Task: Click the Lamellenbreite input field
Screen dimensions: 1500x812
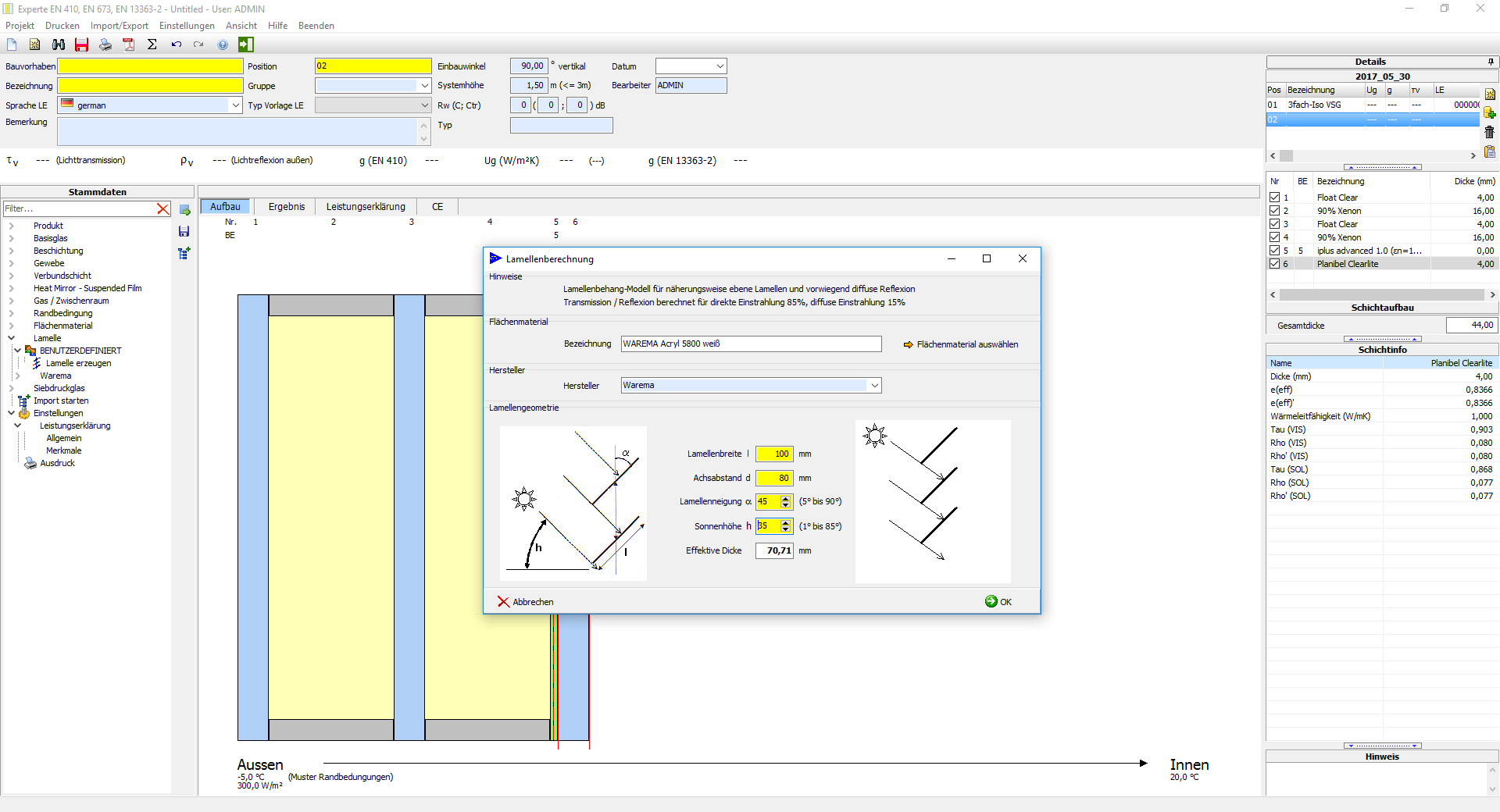Action: pos(774,454)
